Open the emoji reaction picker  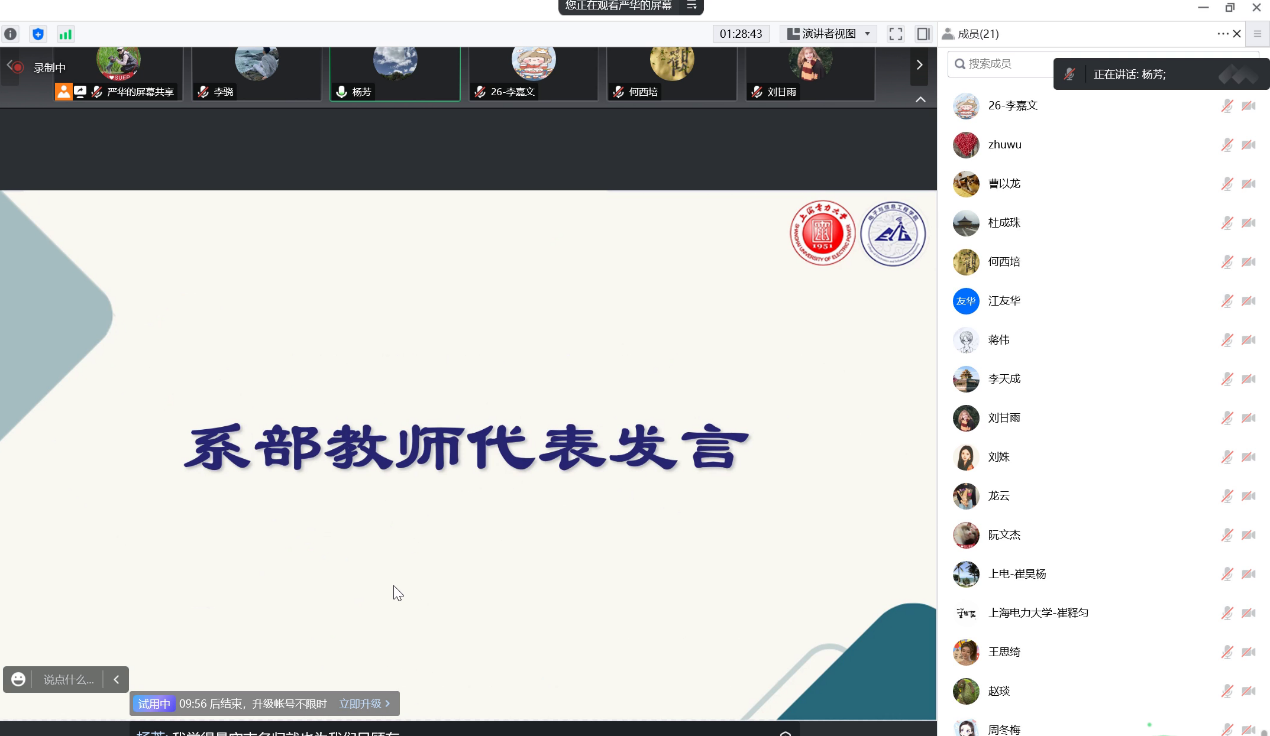(18, 680)
